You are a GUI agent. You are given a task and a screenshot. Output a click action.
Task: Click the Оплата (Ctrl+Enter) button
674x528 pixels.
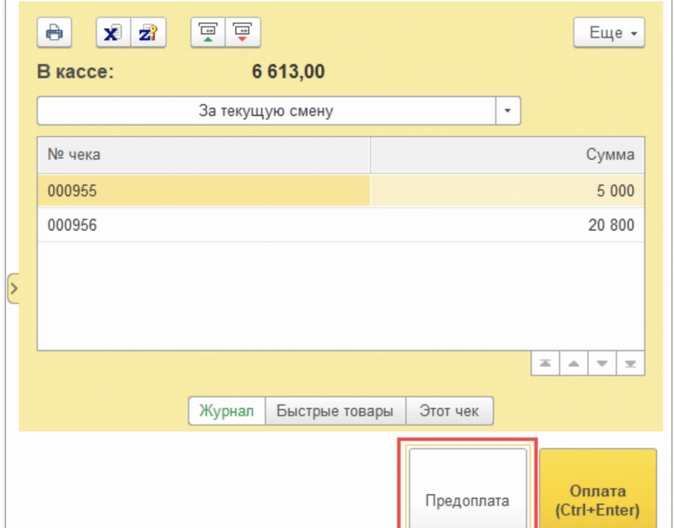pos(598,490)
